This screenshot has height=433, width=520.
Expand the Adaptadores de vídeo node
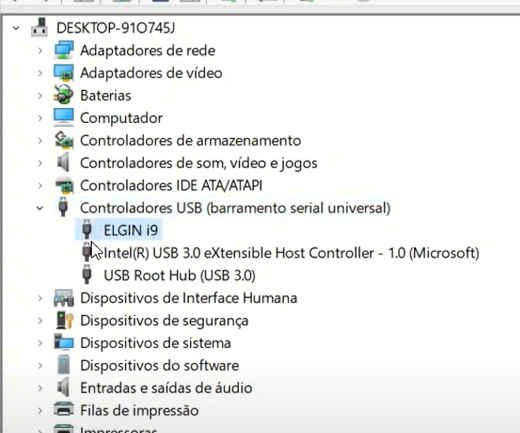[x=40, y=73]
